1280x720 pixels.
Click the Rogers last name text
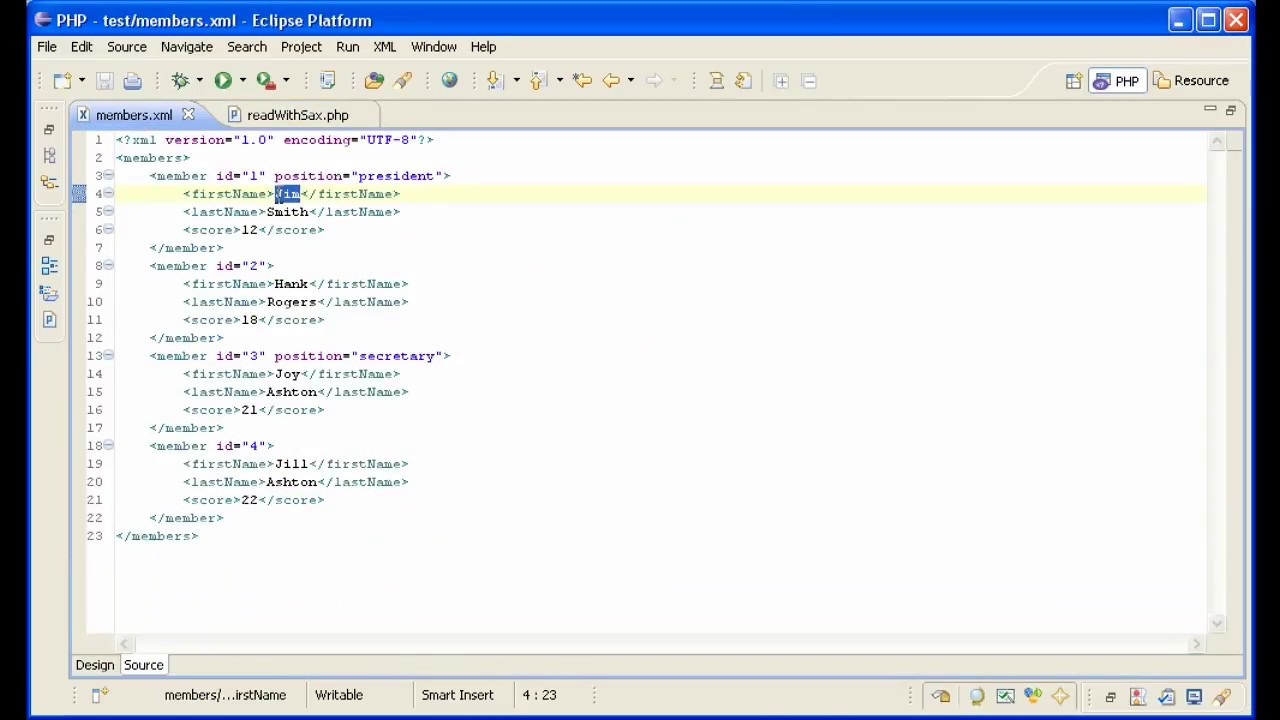(x=291, y=302)
